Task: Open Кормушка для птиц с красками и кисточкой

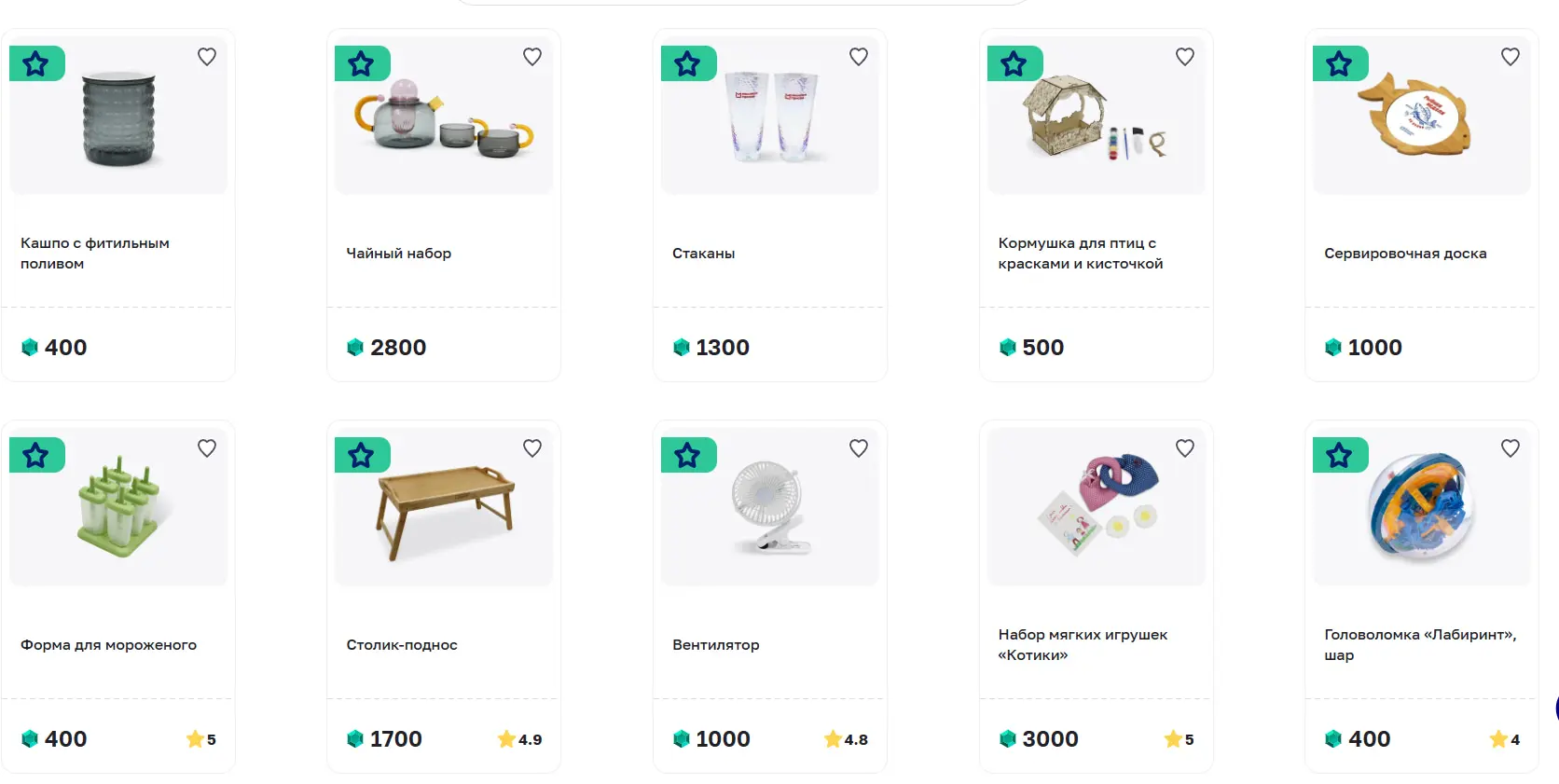Action: click(x=1081, y=254)
